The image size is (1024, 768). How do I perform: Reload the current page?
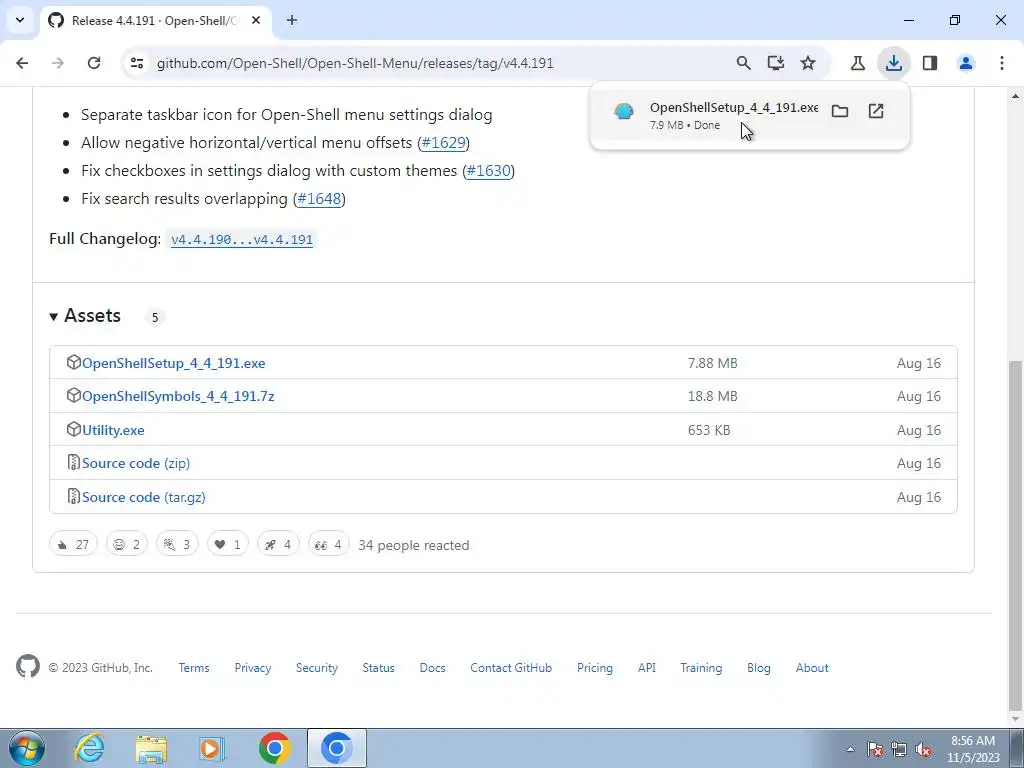[x=94, y=63]
